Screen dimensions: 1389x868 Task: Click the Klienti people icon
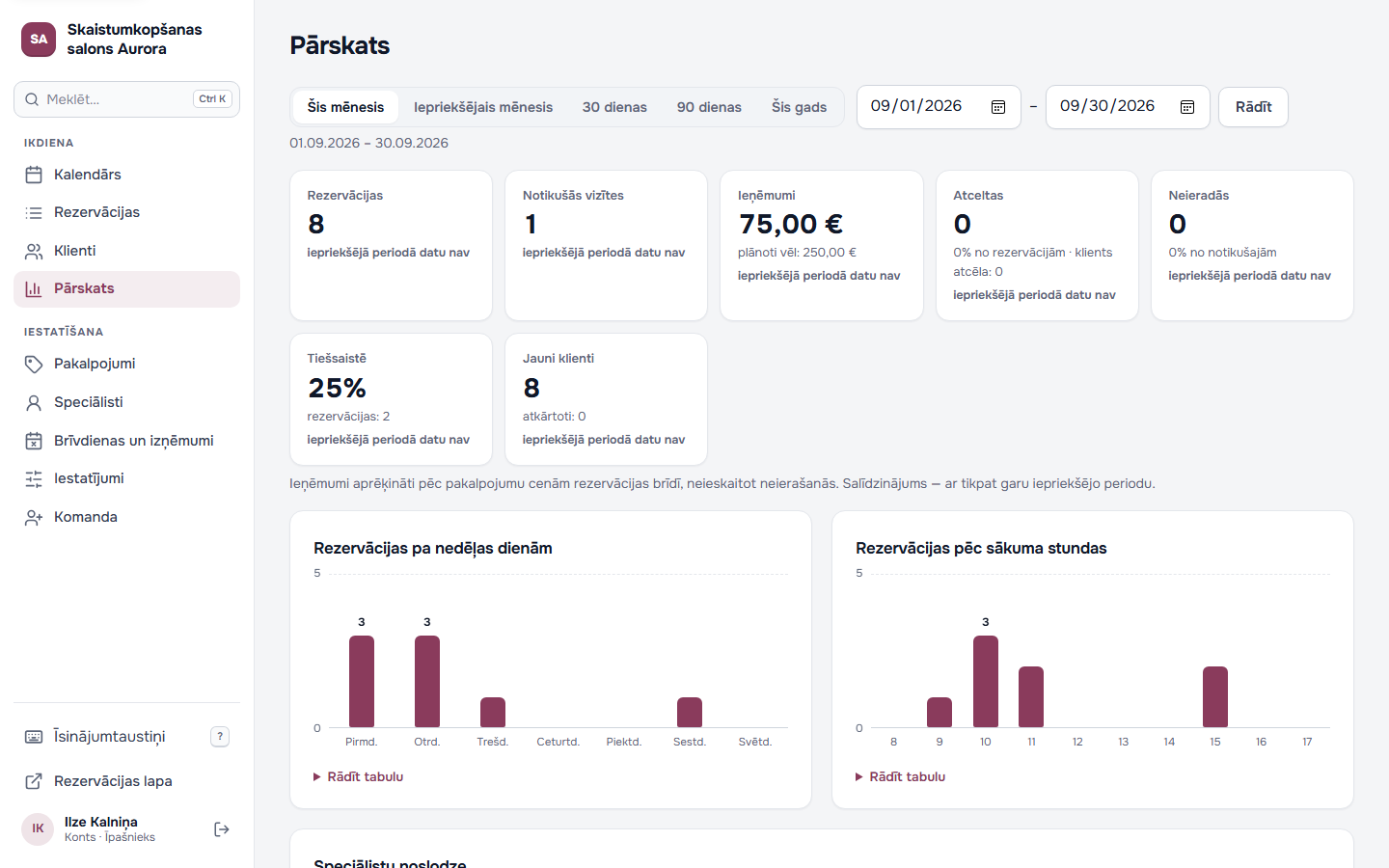pyautogui.click(x=34, y=251)
